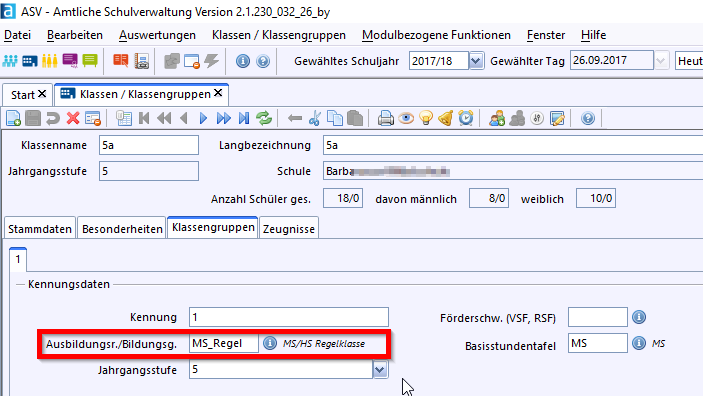Click the gray undo arrow icon

coord(53,118)
